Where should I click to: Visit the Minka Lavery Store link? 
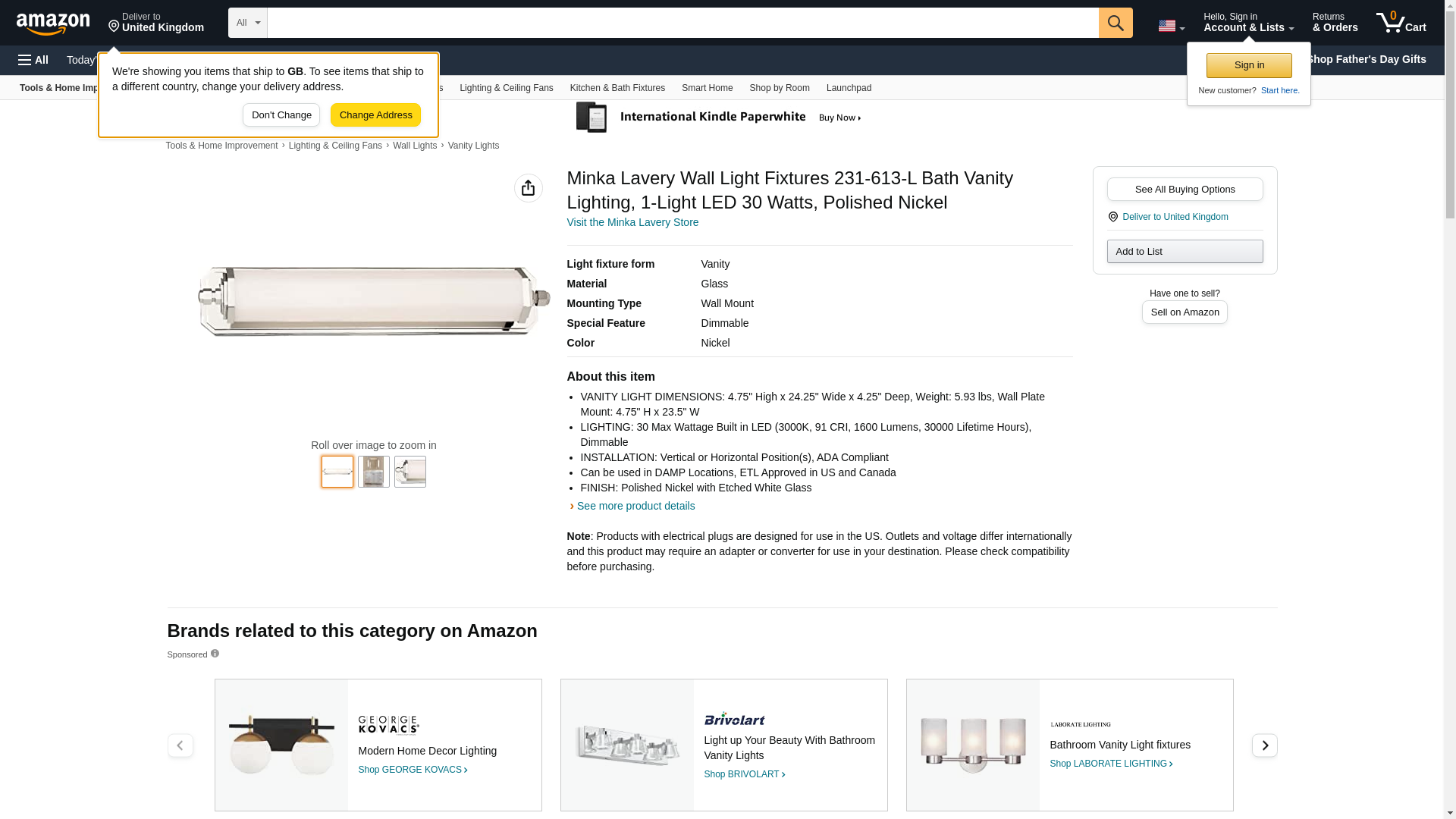pos(632,222)
